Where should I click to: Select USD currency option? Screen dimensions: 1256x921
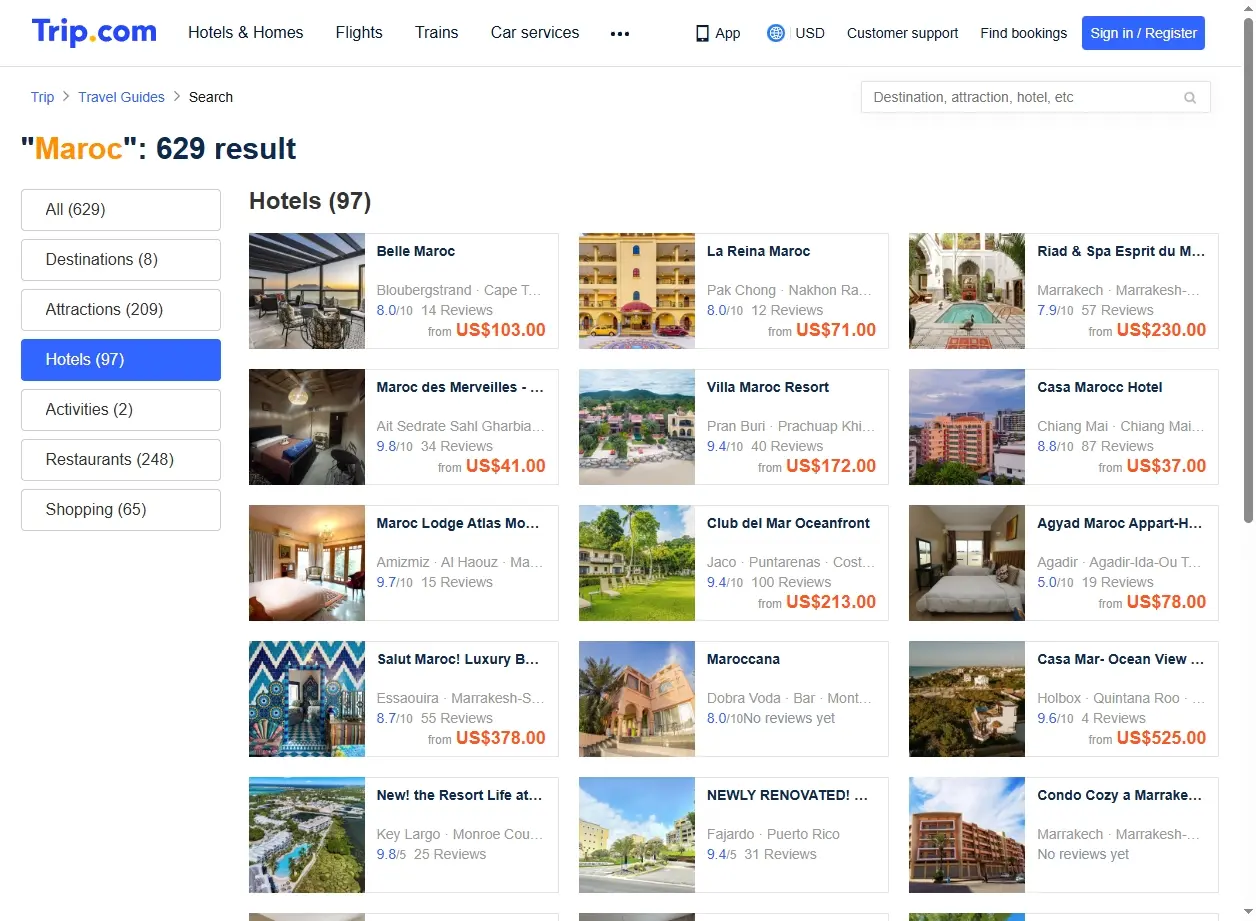point(810,33)
